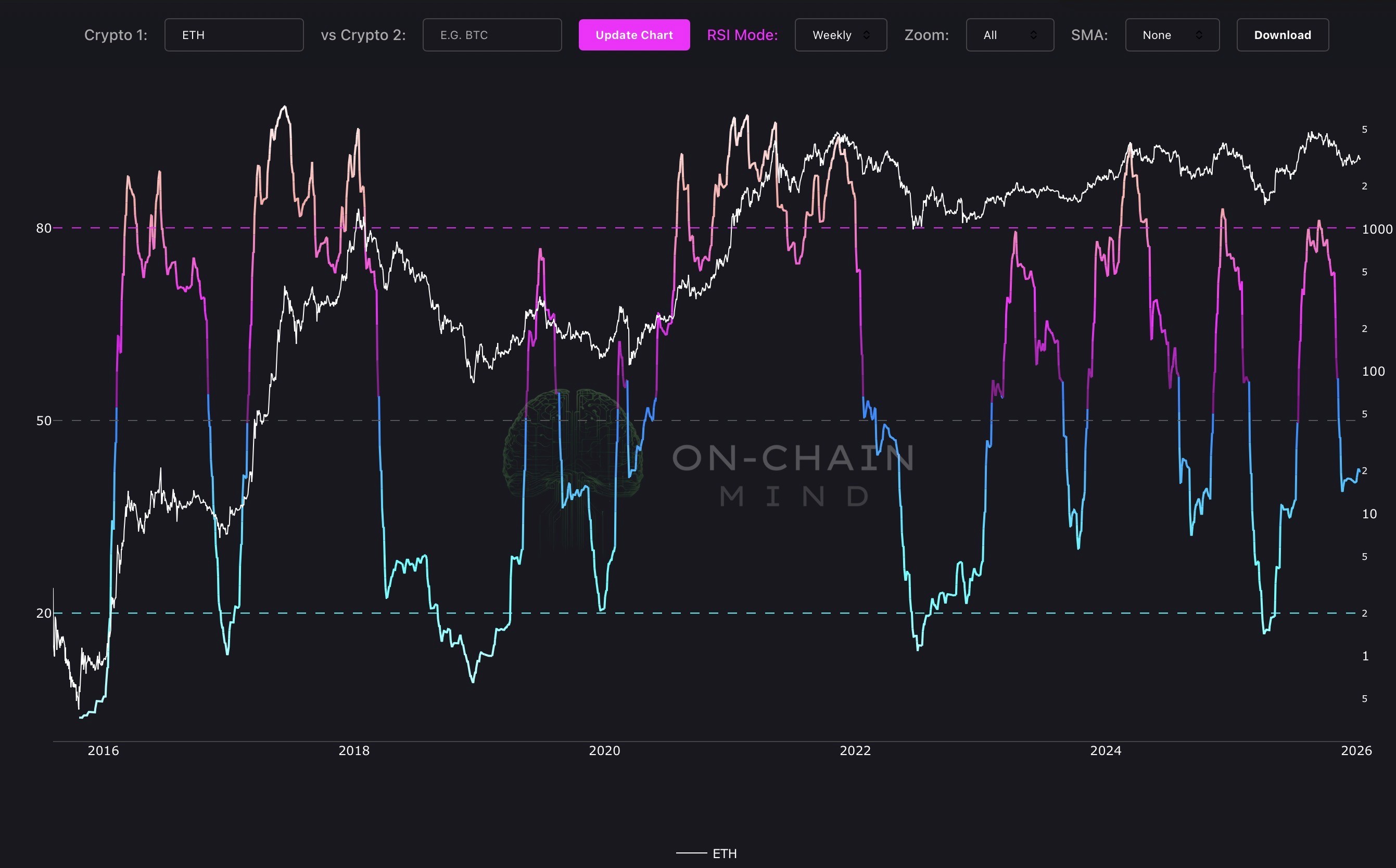The height and width of the screenshot is (868, 1396).
Task: Toggle the ETH legend entry
Action: click(x=724, y=853)
